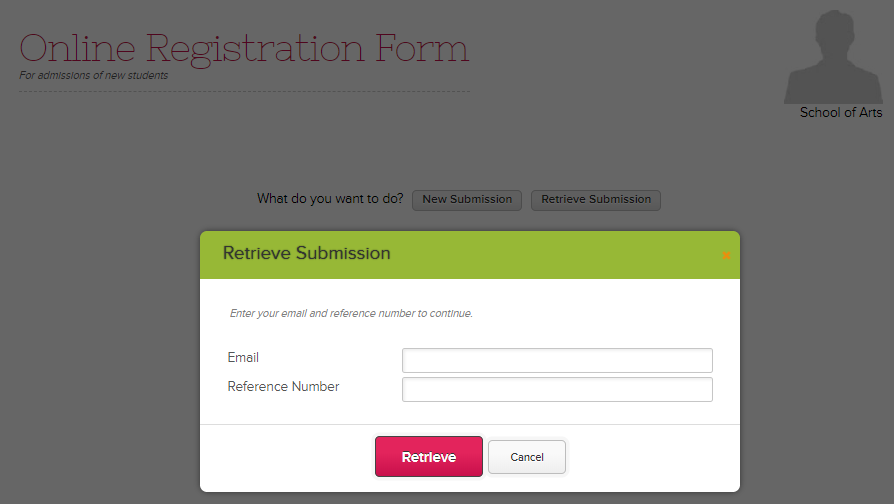This screenshot has width=894, height=504.
Task: Click the white dialog footer right of Cancel
Action: 650,458
